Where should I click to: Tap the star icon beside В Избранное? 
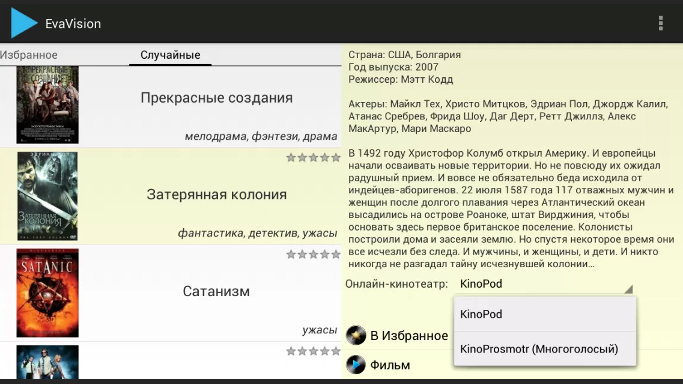point(356,336)
